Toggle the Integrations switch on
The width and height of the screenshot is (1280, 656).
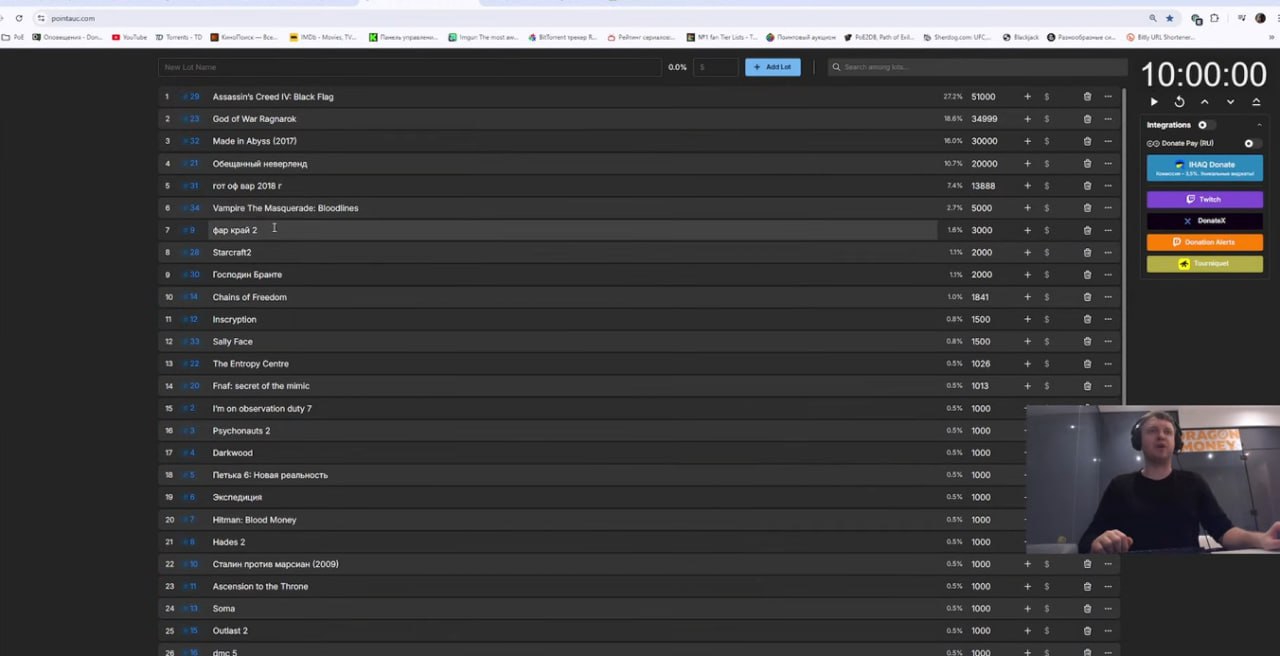point(1205,125)
